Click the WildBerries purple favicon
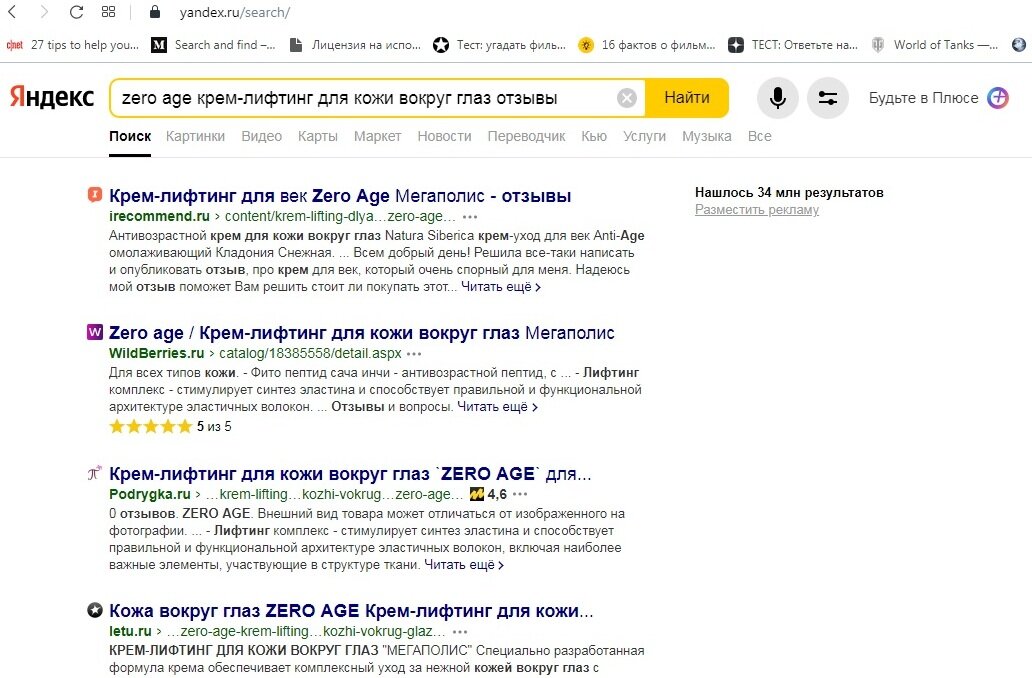1032x678 pixels. [x=95, y=332]
